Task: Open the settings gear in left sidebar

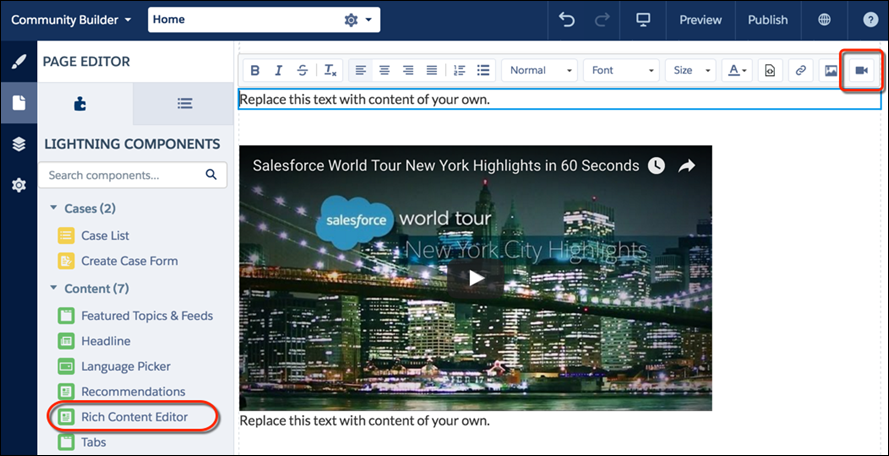Action: [18, 185]
